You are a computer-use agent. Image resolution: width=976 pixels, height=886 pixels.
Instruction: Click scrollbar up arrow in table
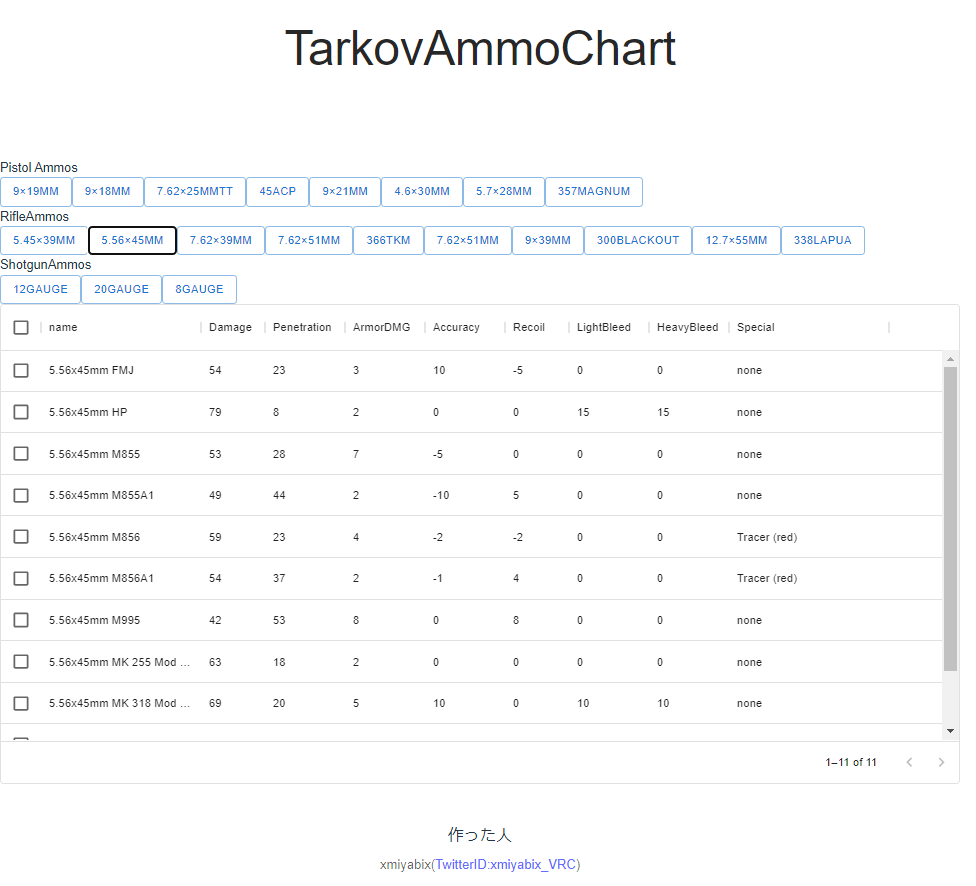coord(950,359)
